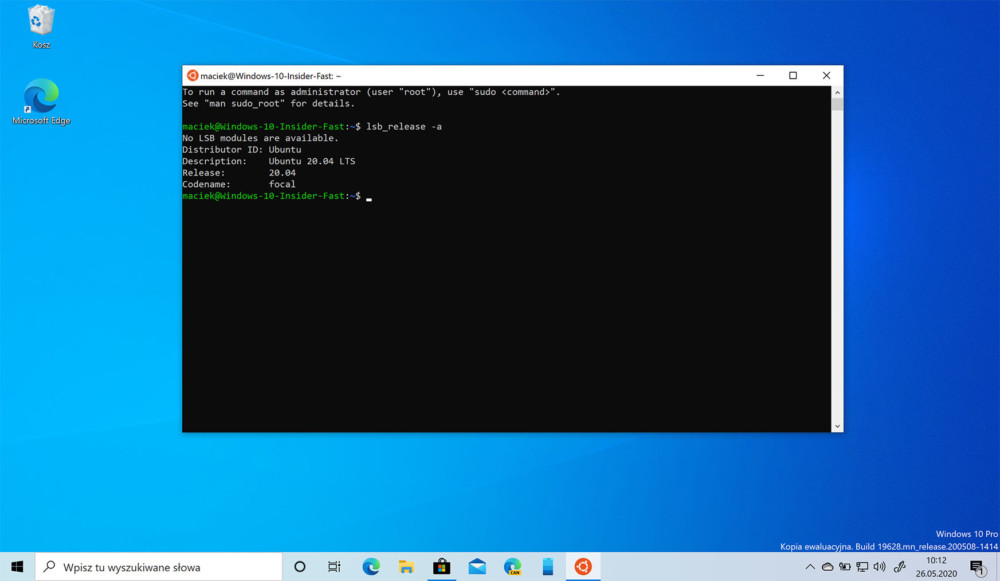Click 'See "man sudo_root" for details.' line
The height and width of the screenshot is (581, 1000).
pos(268,103)
